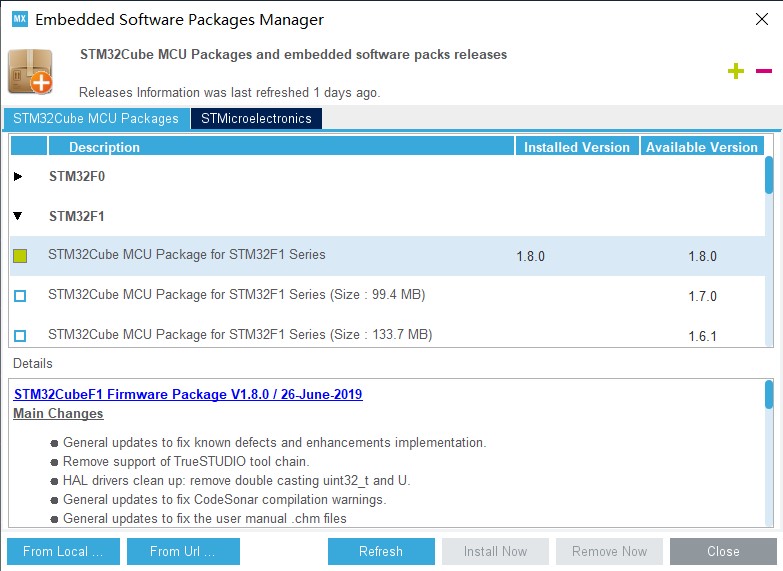Click installed version 1.8.0 cell
This screenshot has width=783, height=571.
(530, 256)
